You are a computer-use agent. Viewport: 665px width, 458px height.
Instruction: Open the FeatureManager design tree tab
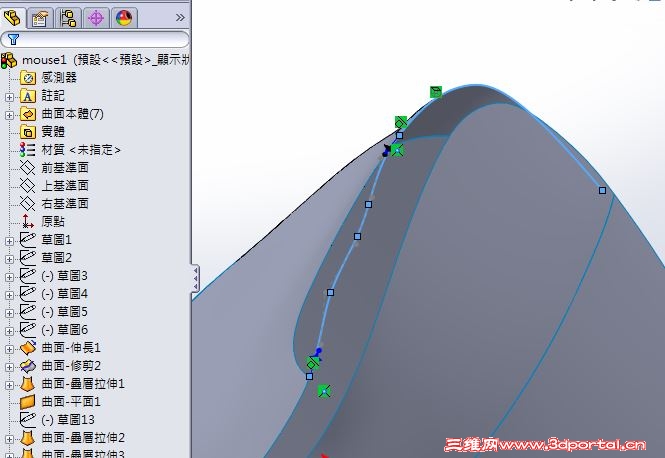click(x=13, y=18)
